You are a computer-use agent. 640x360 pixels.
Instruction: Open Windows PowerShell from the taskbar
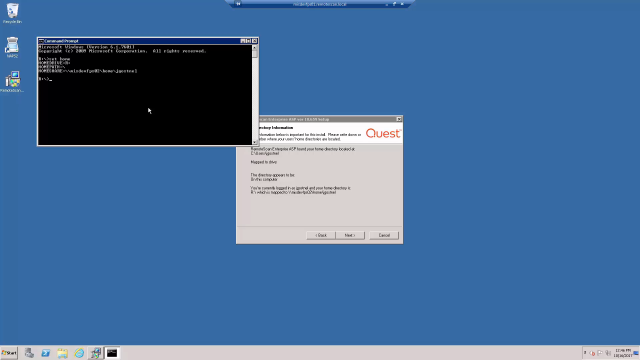click(x=46, y=353)
